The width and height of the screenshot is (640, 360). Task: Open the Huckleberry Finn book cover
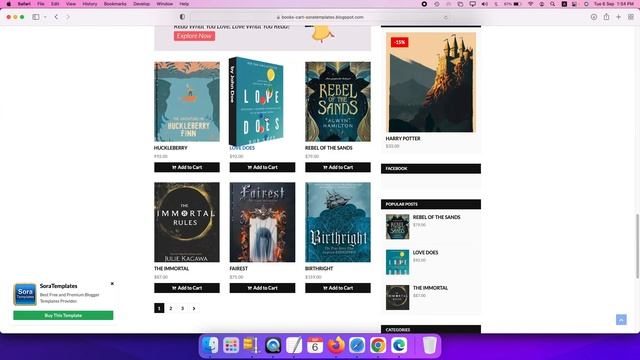pos(187,102)
